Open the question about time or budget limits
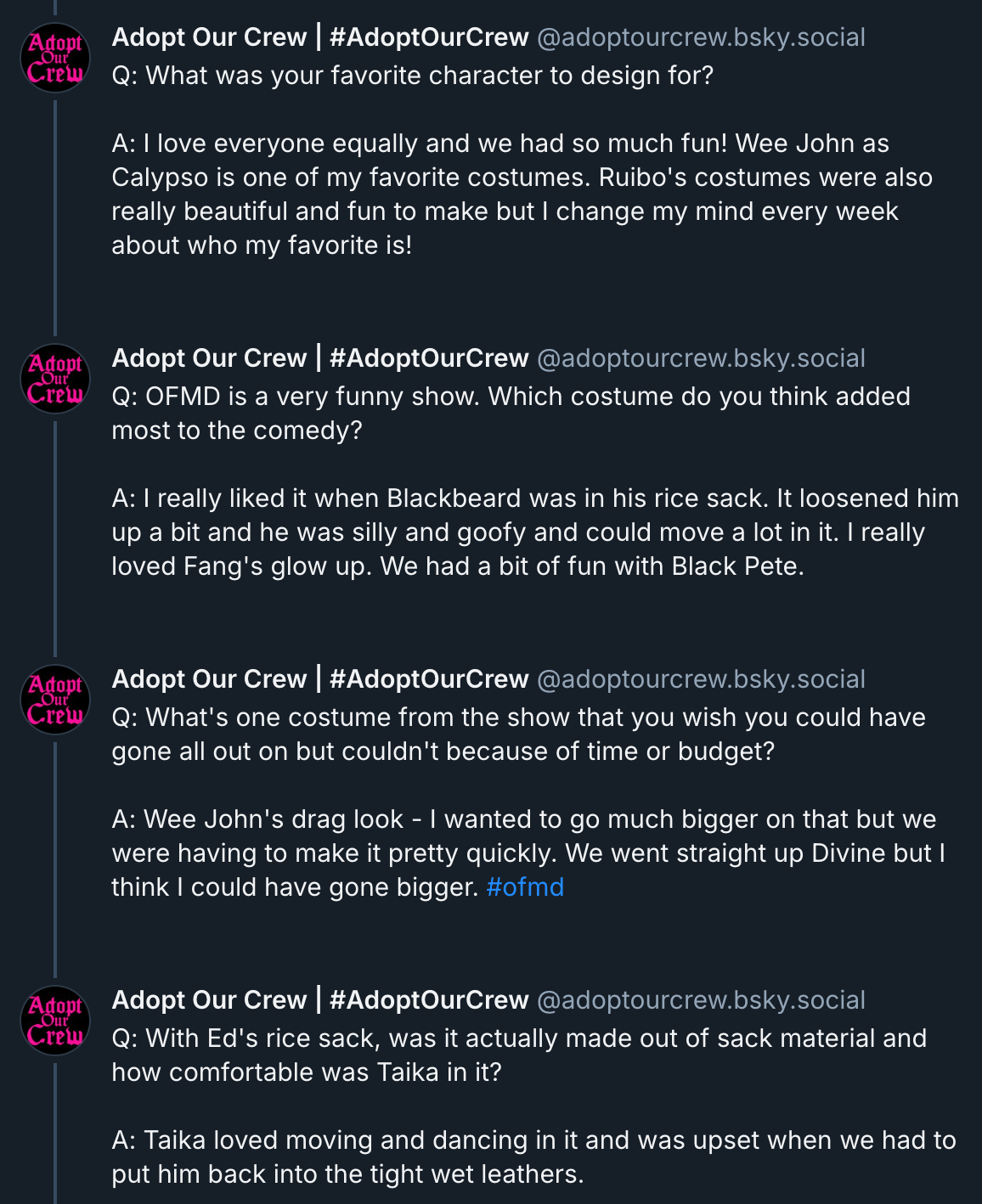Screen dimensions: 982x1204 pos(518,734)
